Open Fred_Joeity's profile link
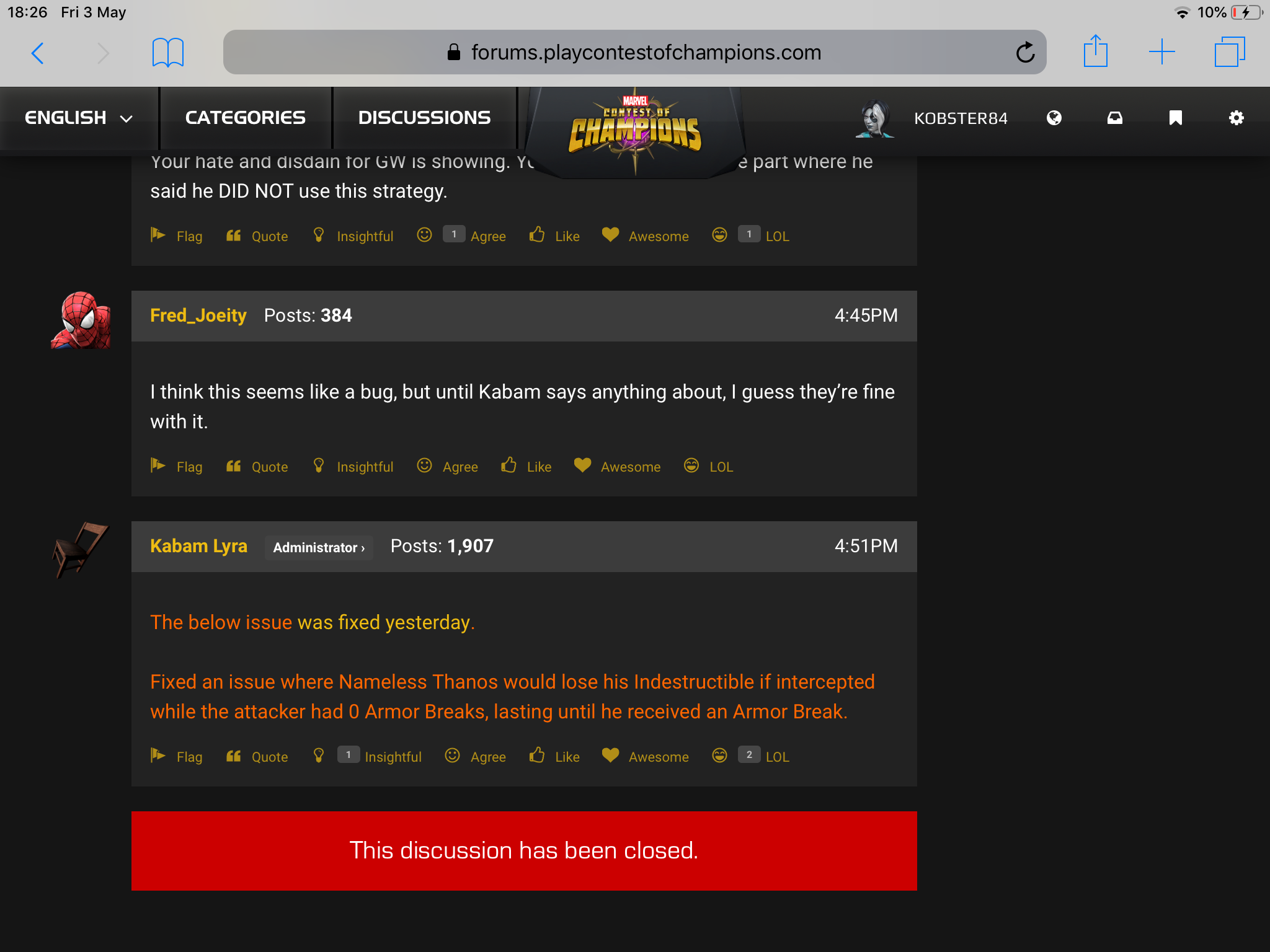Image resolution: width=1270 pixels, height=952 pixels. (198, 315)
